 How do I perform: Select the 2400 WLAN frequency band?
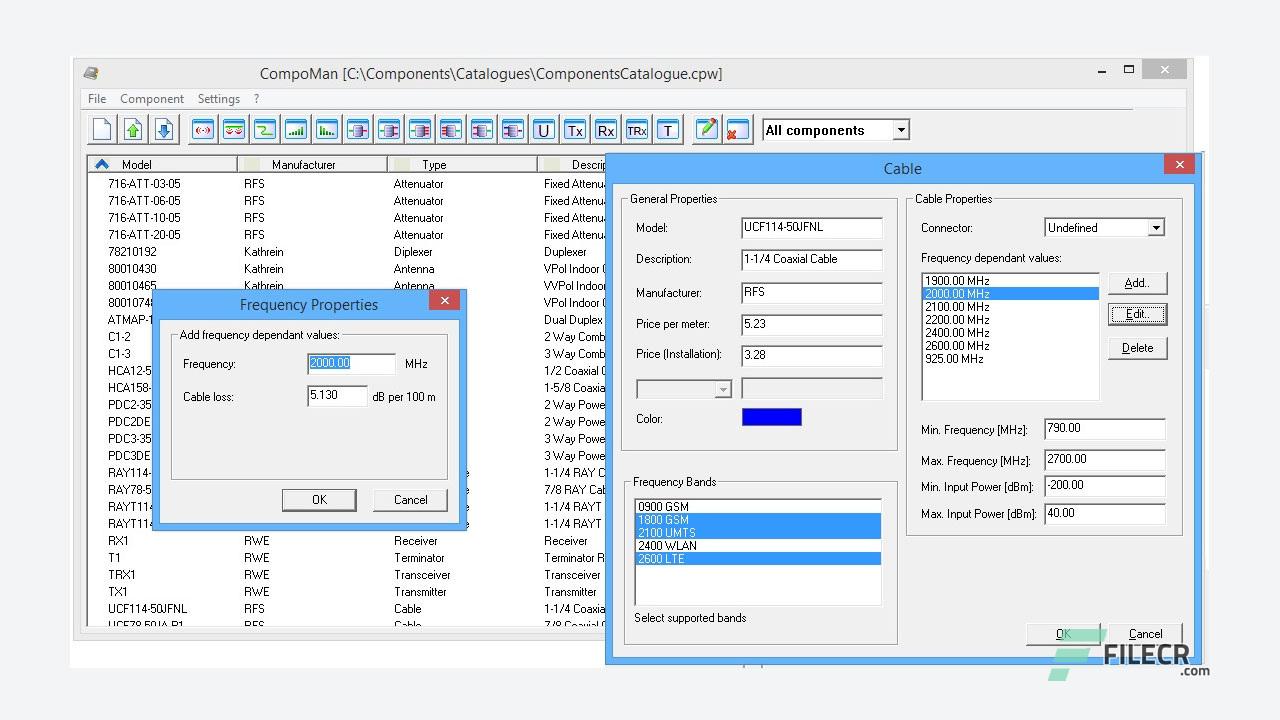coord(758,546)
